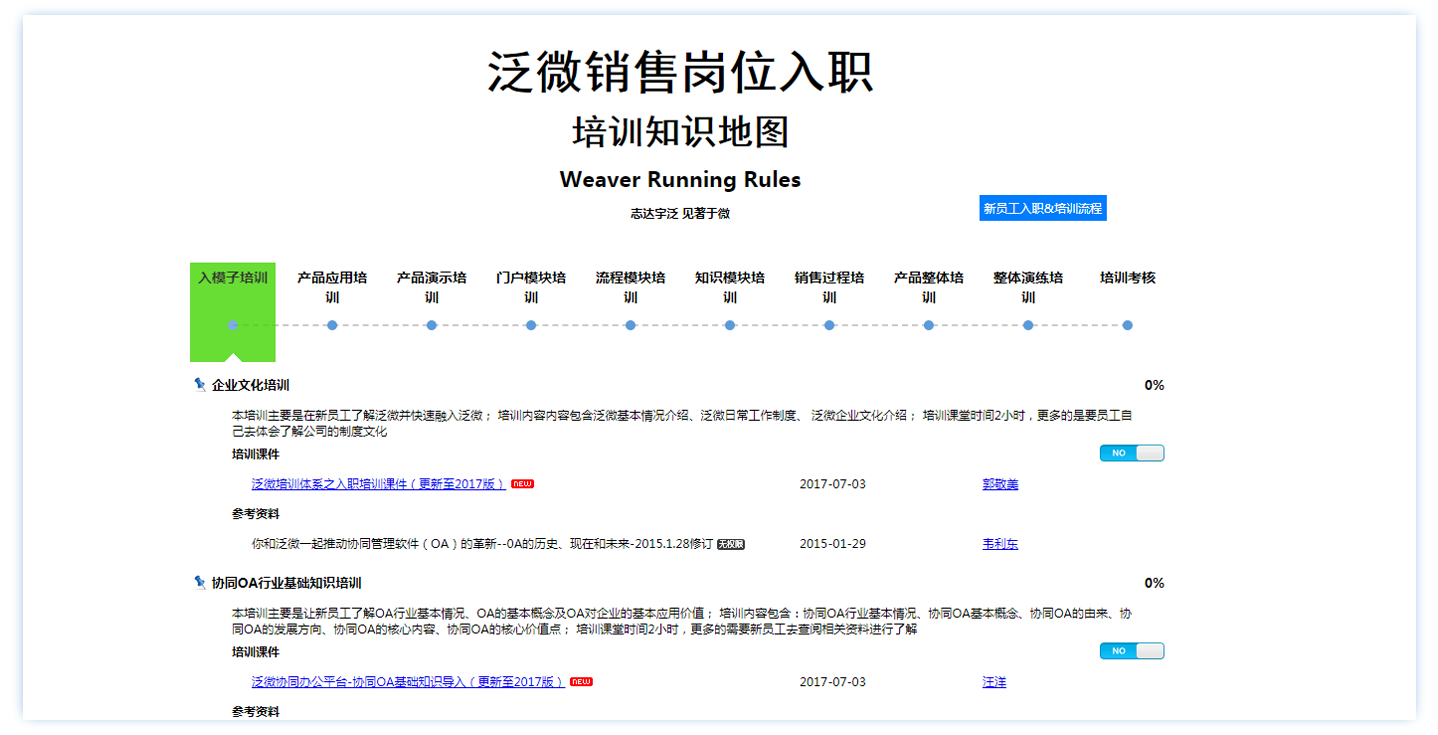The width and height of the screenshot is (1438, 735).
Task: Select the 知识模块培训 stage tab
Action: (730, 287)
